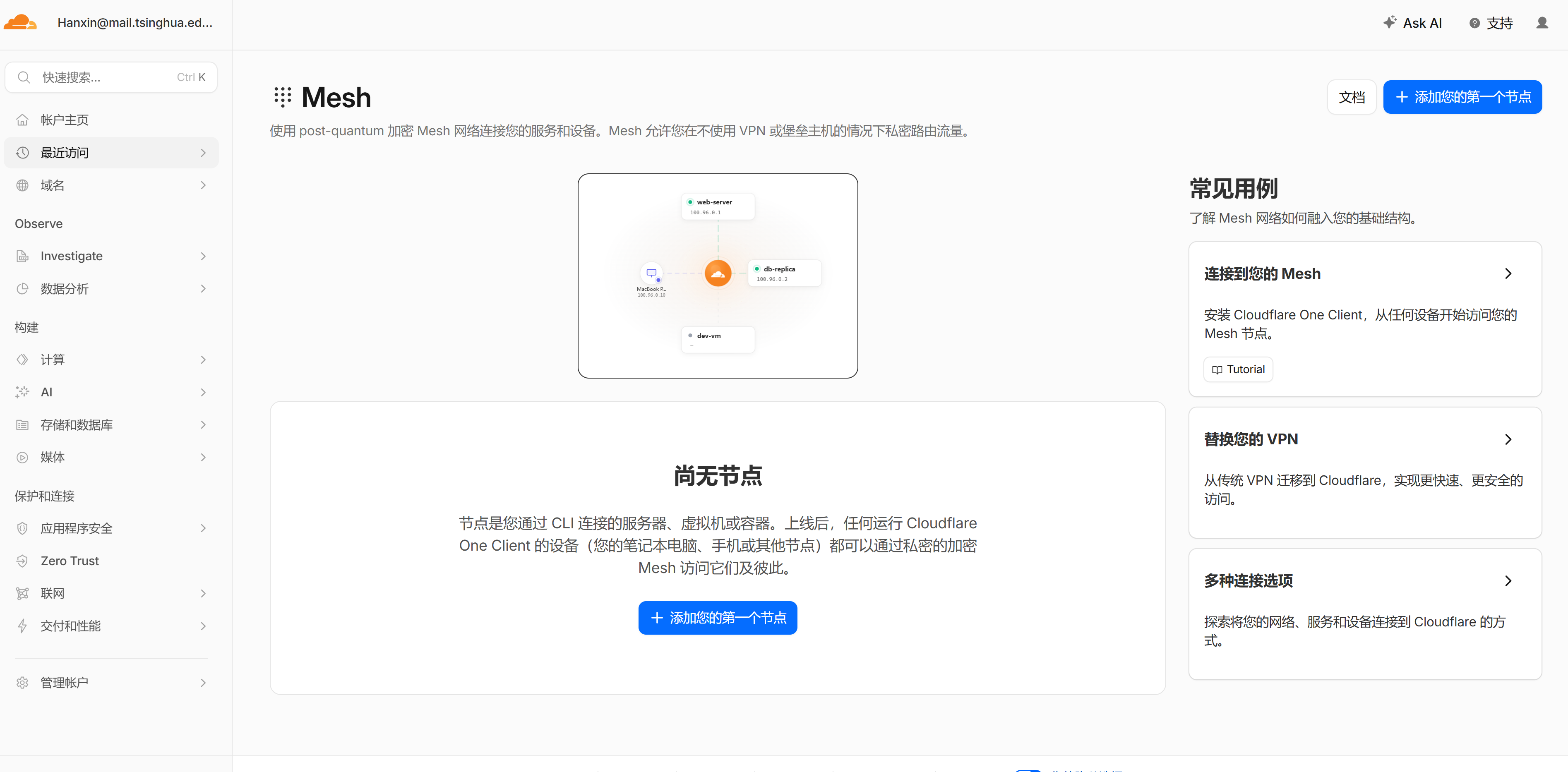Focus the 快速搜索 input field

click(x=111, y=77)
